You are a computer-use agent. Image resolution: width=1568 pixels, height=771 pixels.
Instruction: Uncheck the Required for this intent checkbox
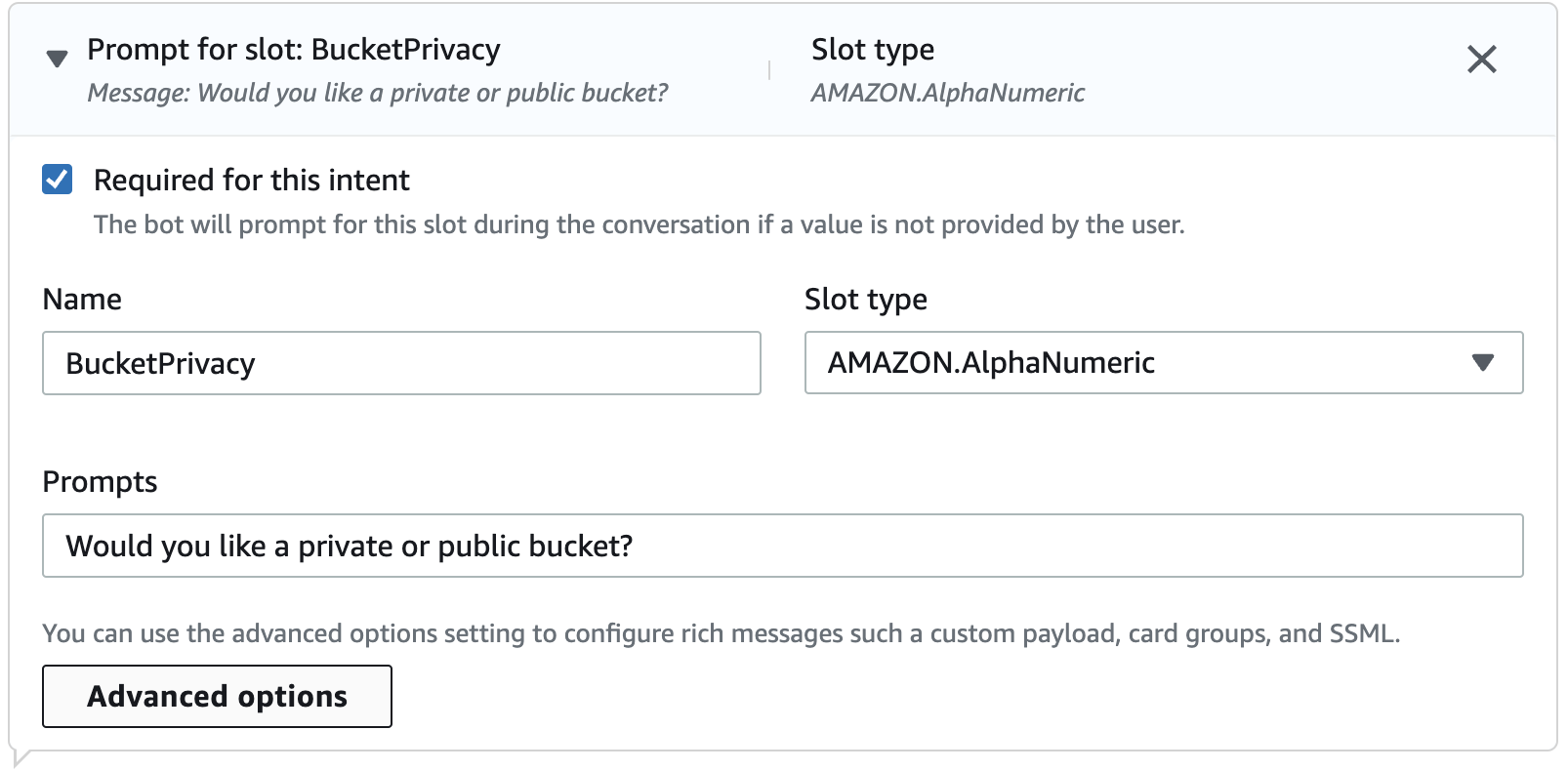tap(58, 180)
